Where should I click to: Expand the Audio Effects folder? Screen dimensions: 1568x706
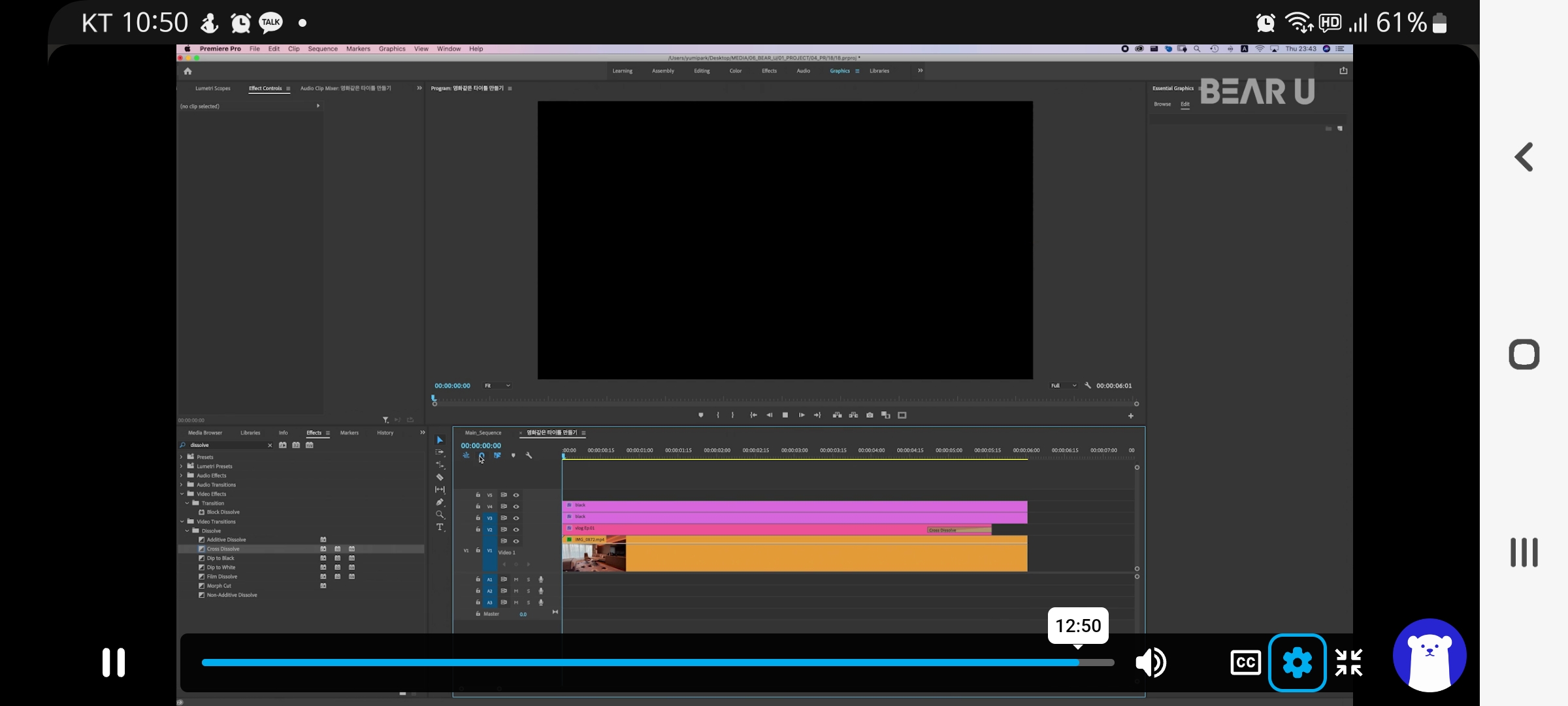click(182, 475)
